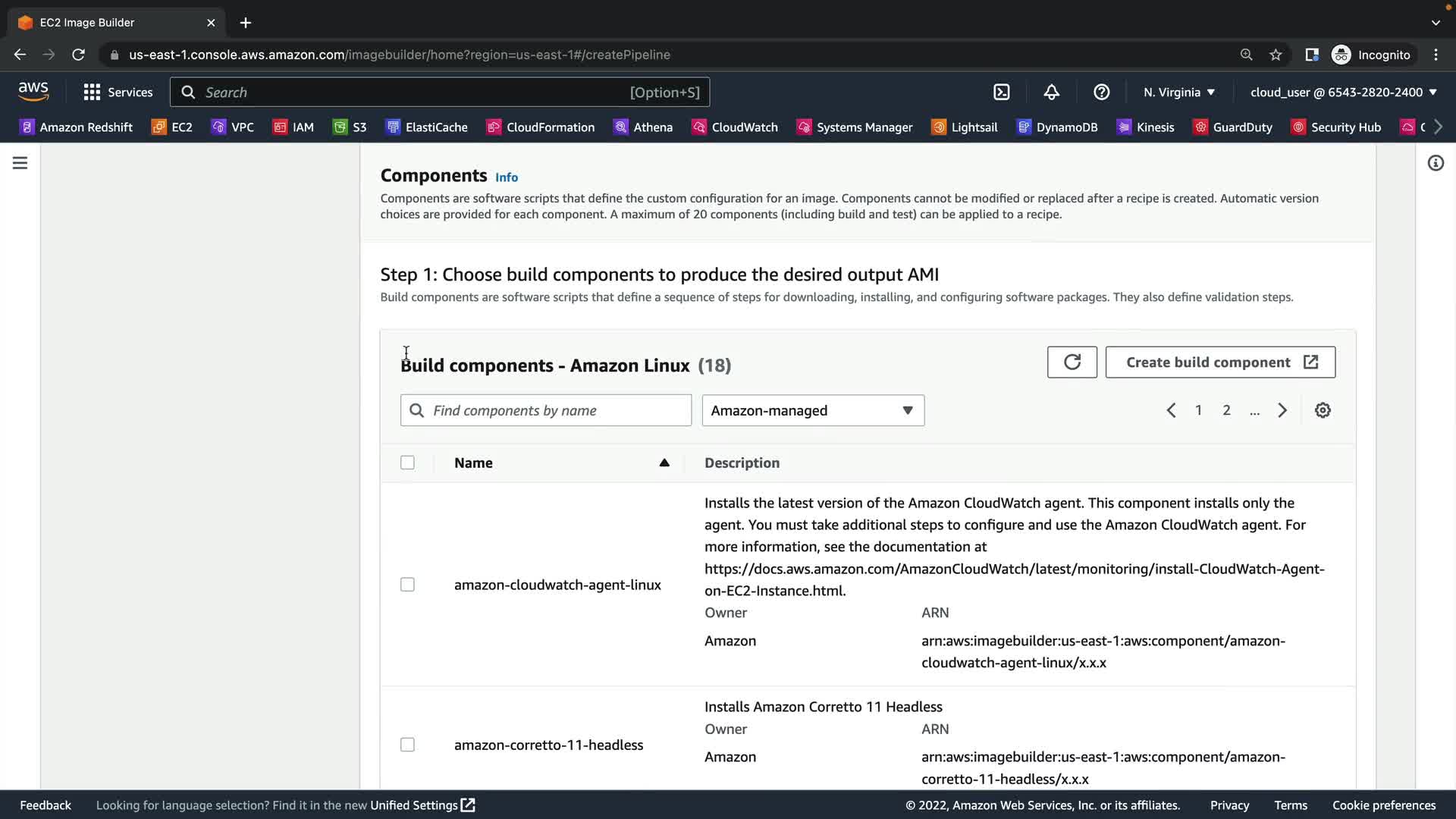The image size is (1456, 819).
Task: Select all components header checkbox
Action: coord(407,463)
